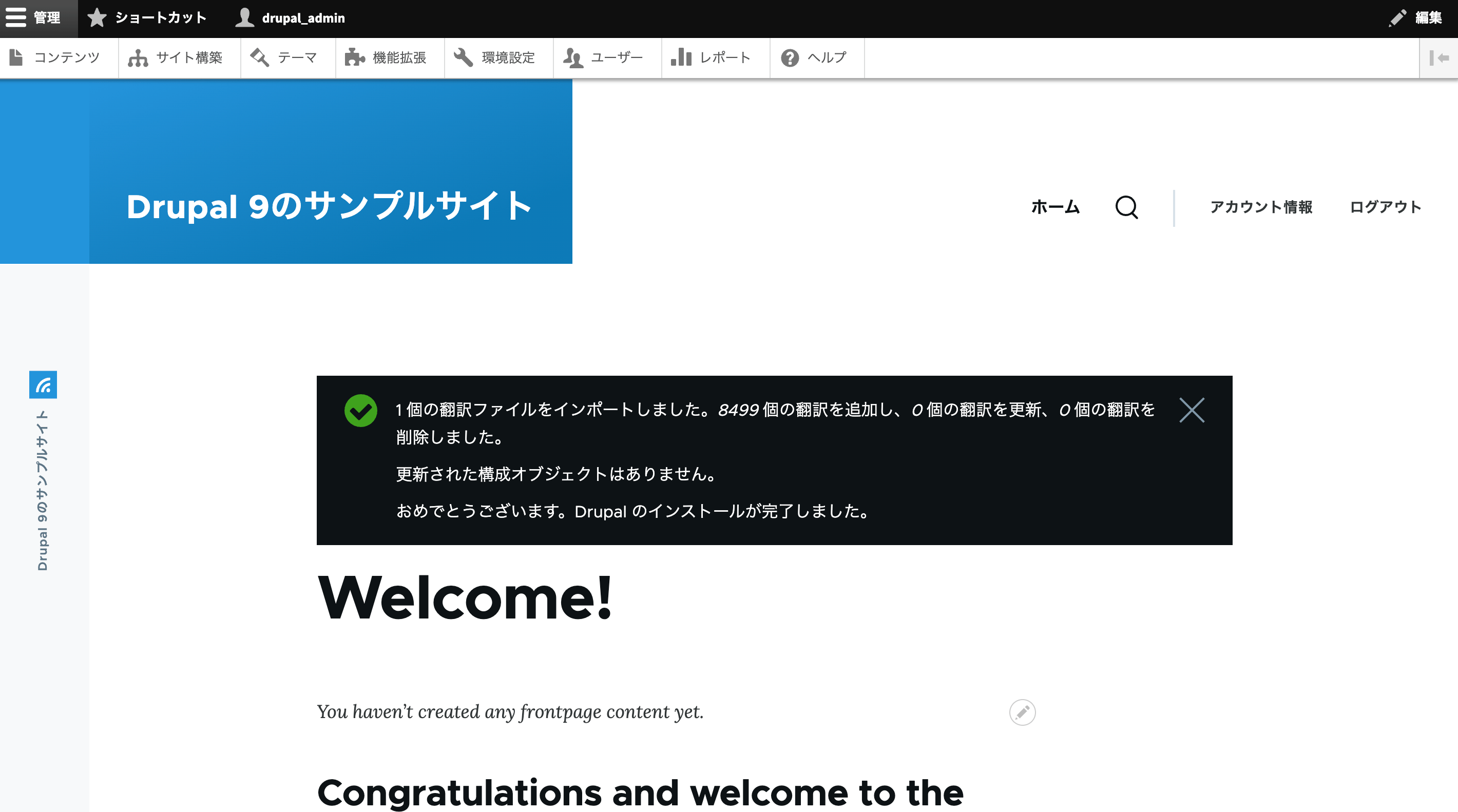Close the status message with X
1458x812 pixels.
pyautogui.click(x=1192, y=410)
